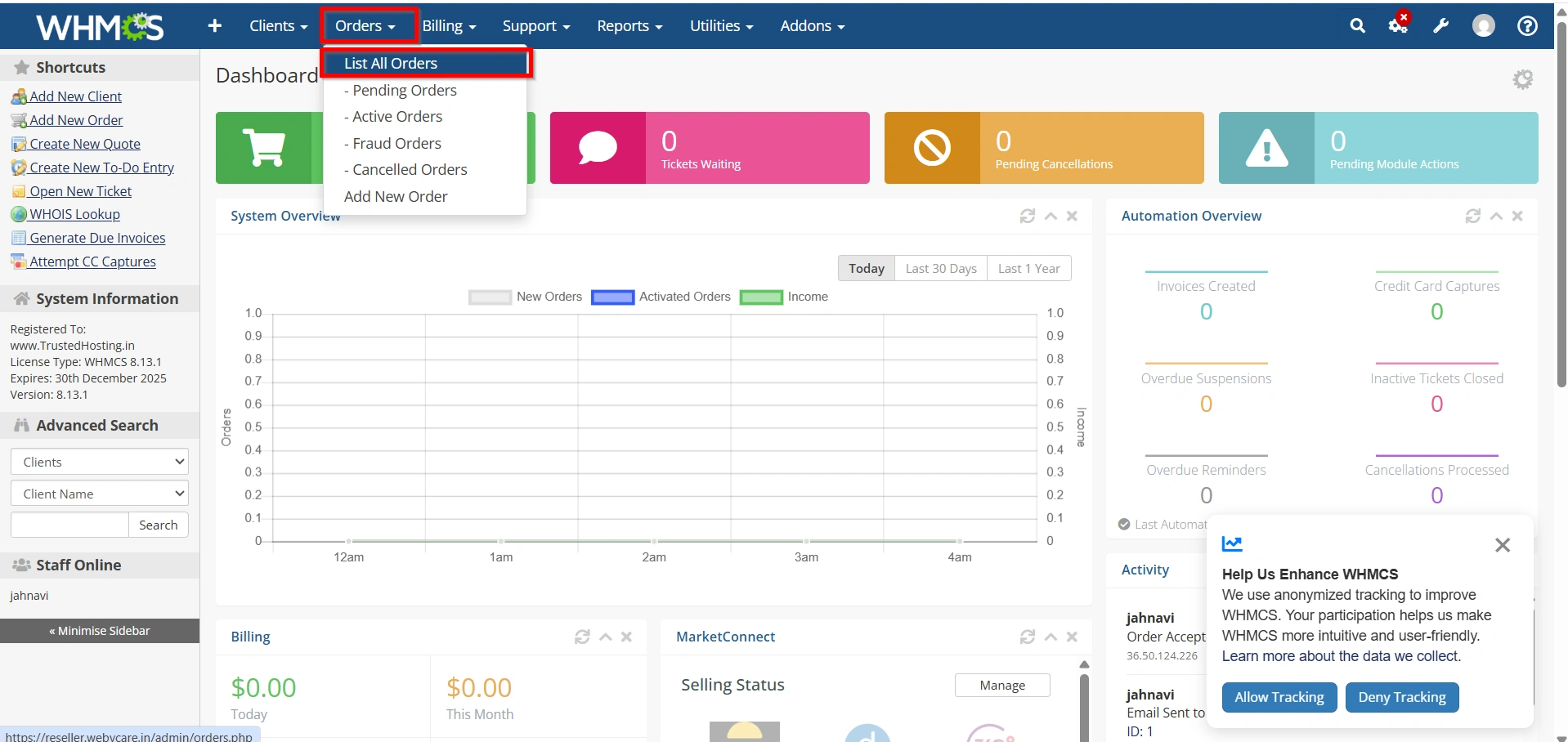Screen dimensions: 1568x742
Task: Open the help question mark icon
Action: 1526,26
